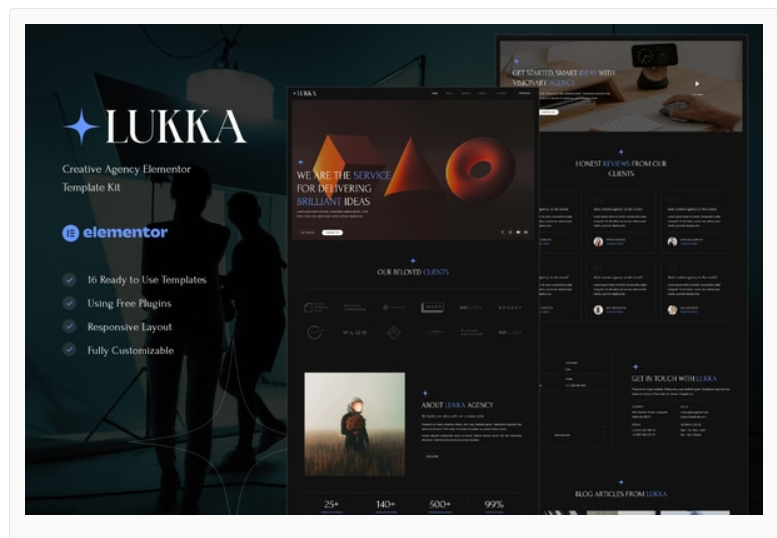Click the 'Blog Articles From Lukka' heading
The image size is (777, 538).
(621, 494)
